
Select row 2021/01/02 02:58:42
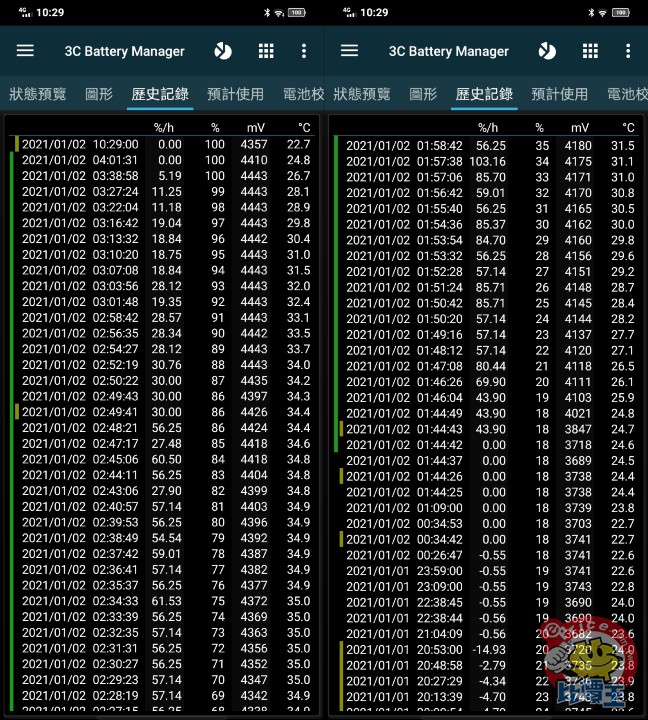pyautogui.click(x=163, y=317)
